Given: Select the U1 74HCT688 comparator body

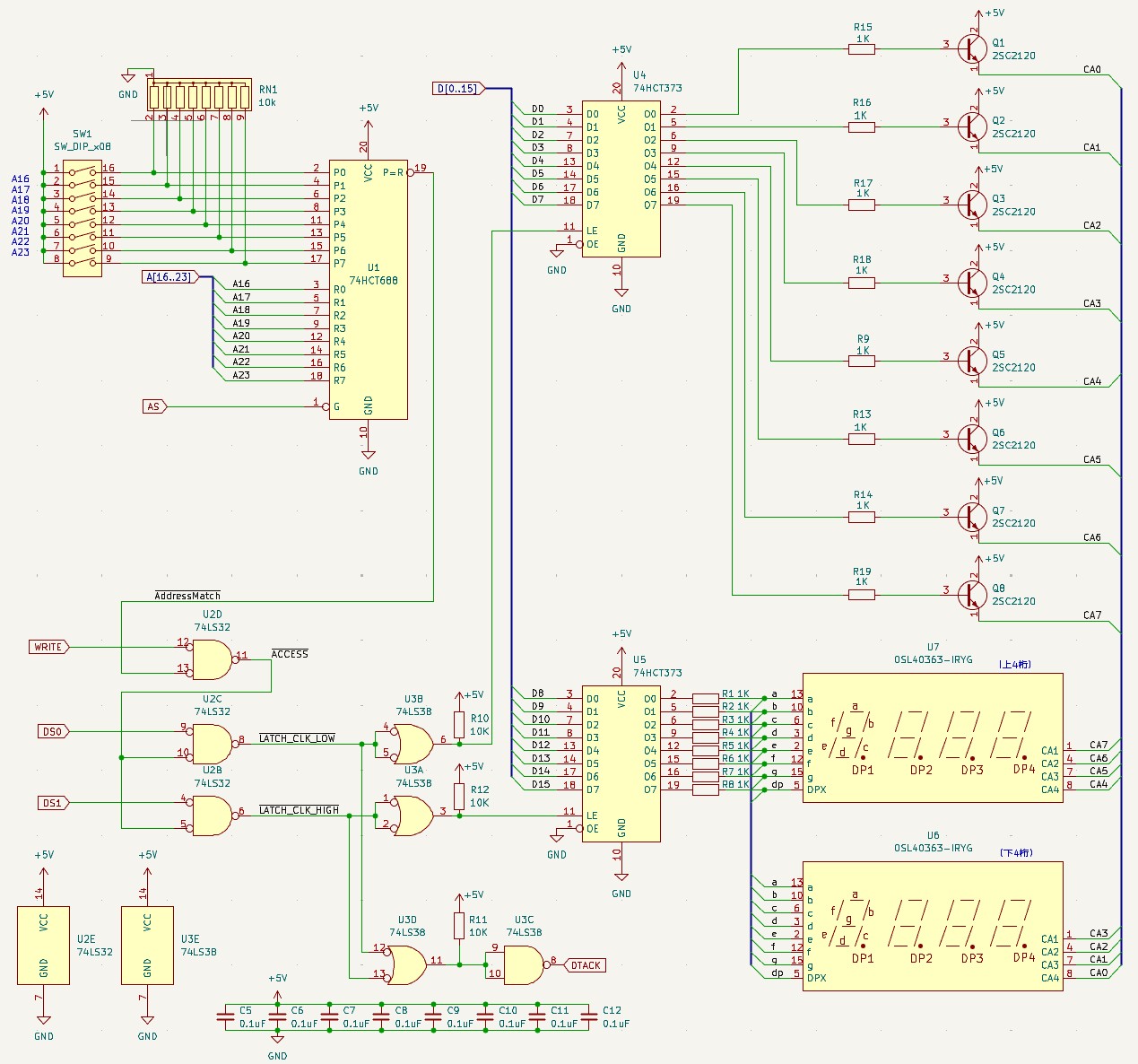Looking at the screenshot, I should click(369, 290).
